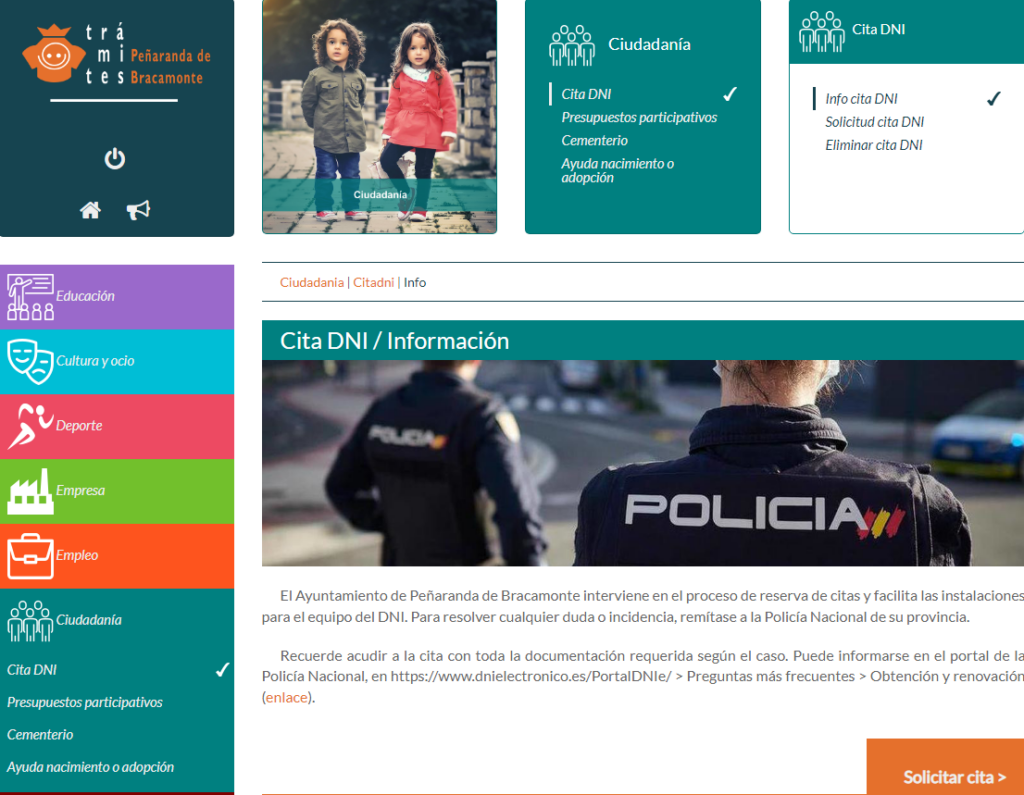Click the people icon in Ciudadanía top card

(x=572, y=46)
